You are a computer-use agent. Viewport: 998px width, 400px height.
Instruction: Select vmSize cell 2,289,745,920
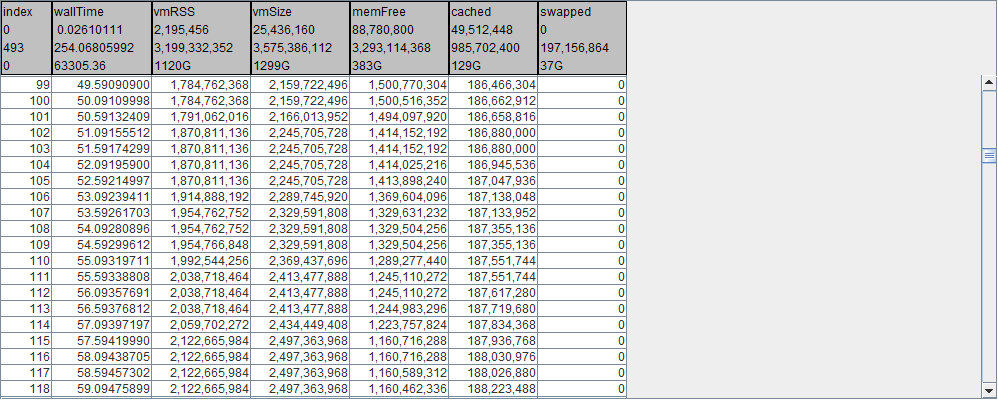coord(299,197)
